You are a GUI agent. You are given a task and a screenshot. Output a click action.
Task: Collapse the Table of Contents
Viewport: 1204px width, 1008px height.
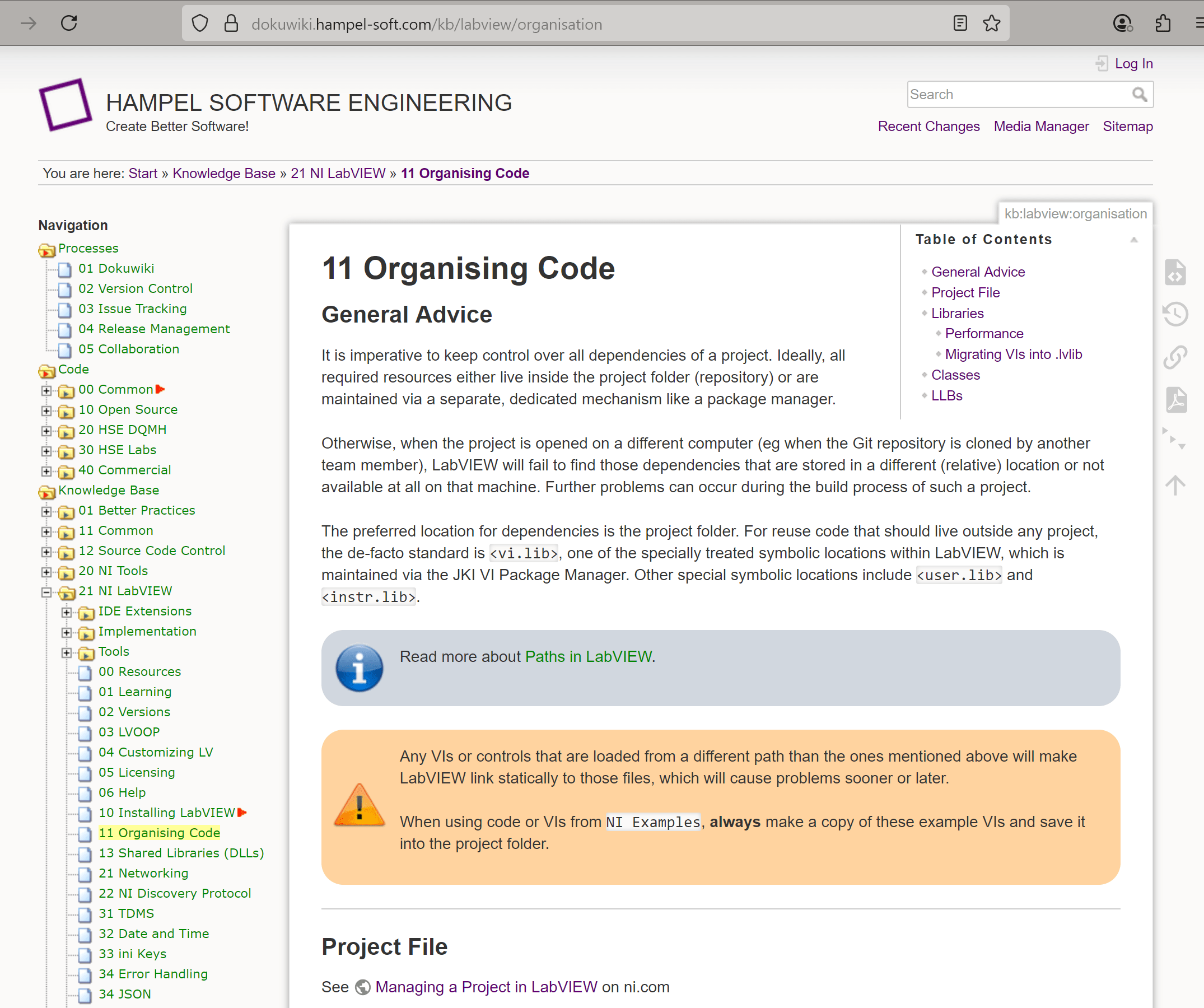[x=1133, y=240]
